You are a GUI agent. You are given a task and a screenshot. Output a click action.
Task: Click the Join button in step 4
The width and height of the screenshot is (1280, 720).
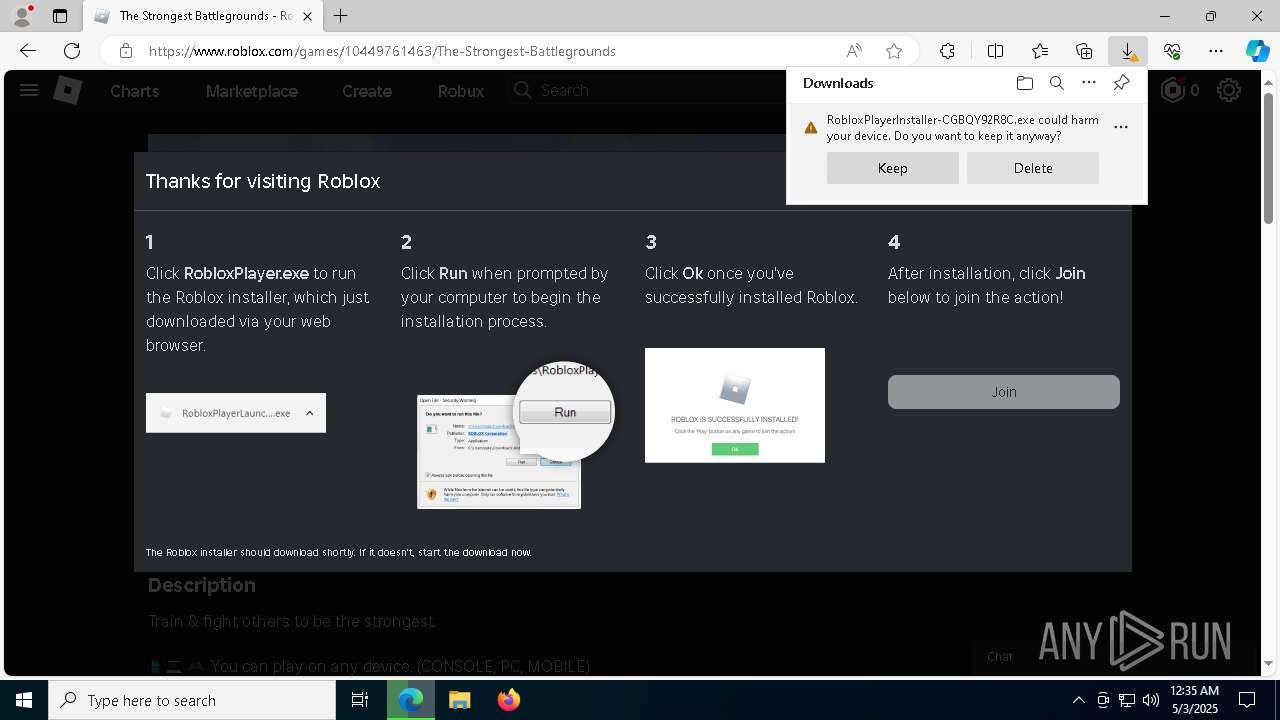1004,392
